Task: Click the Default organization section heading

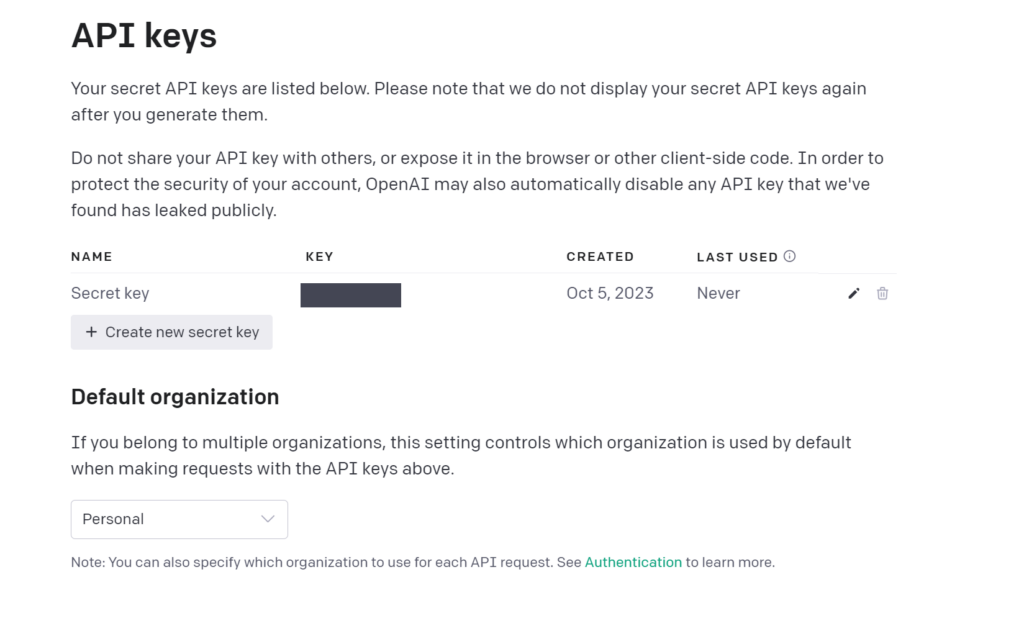Action: coord(175,397)
